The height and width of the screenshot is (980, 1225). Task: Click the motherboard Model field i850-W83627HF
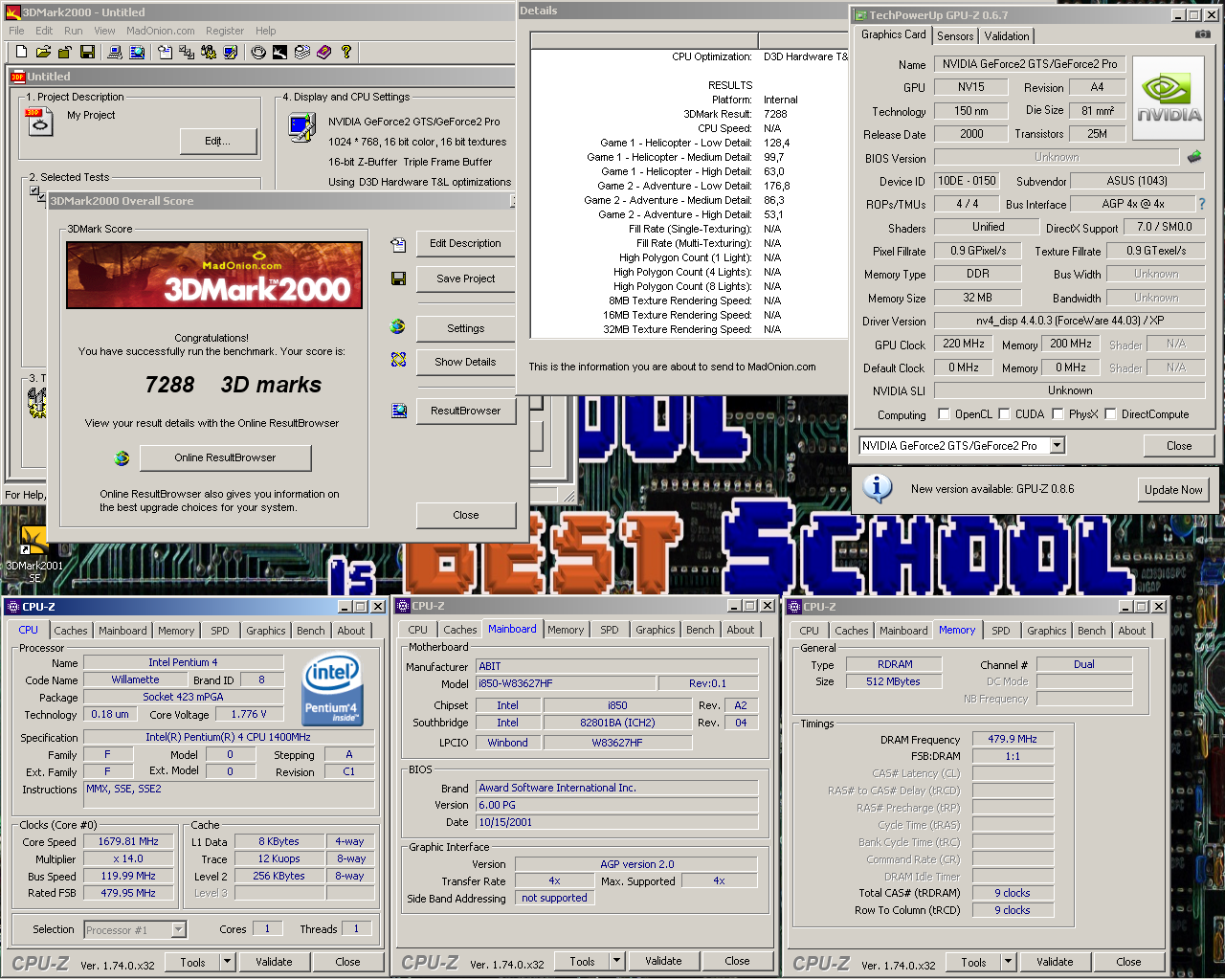coord(567,683)
